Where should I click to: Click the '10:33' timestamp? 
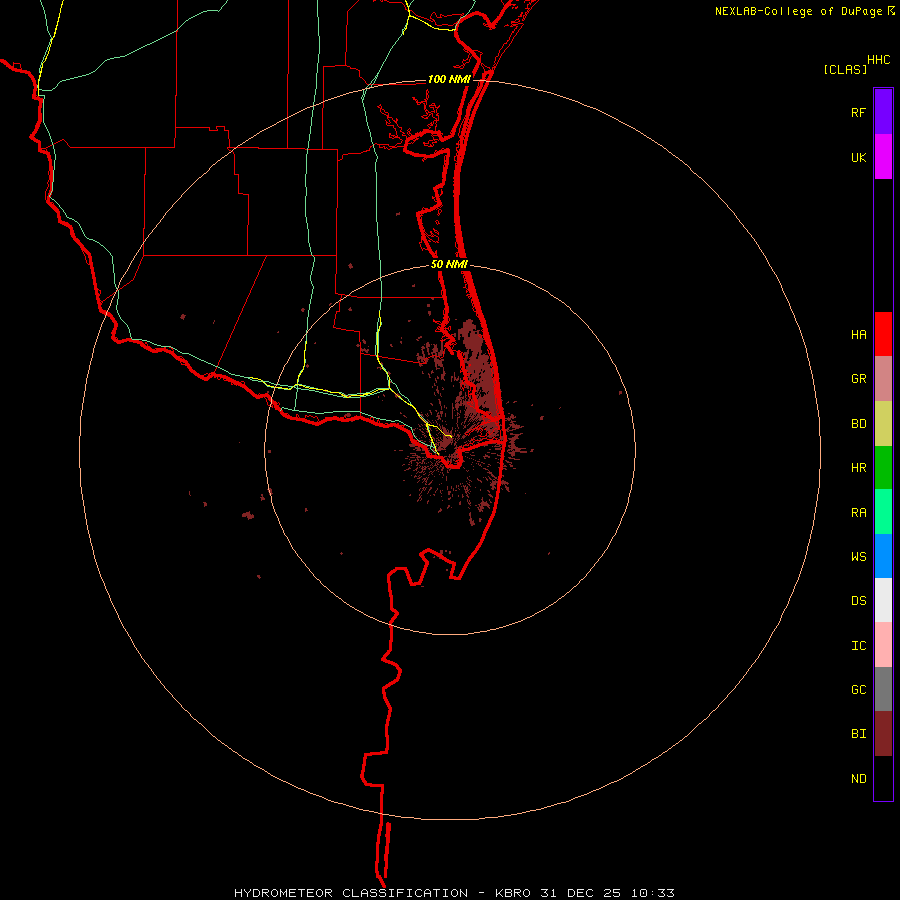pos(653,893)
